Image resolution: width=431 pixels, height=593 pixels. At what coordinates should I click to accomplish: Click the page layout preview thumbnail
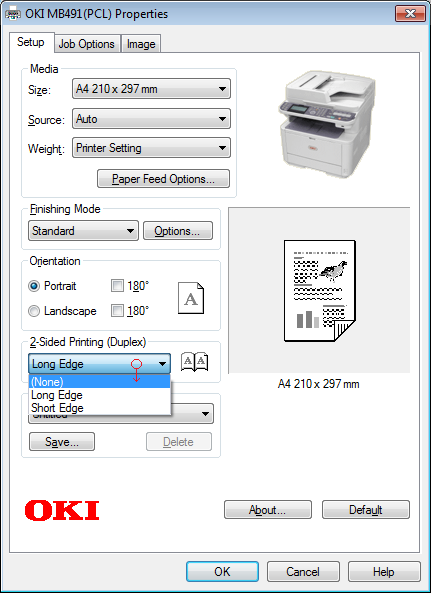click(x=320, y=290)
